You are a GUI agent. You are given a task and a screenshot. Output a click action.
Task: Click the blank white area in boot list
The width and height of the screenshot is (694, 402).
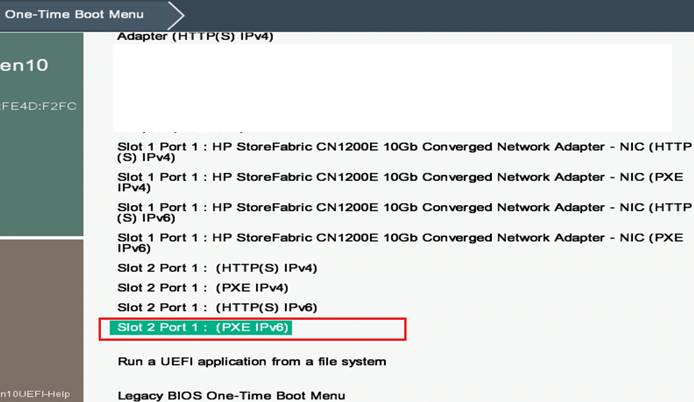(x=392, y=85)
